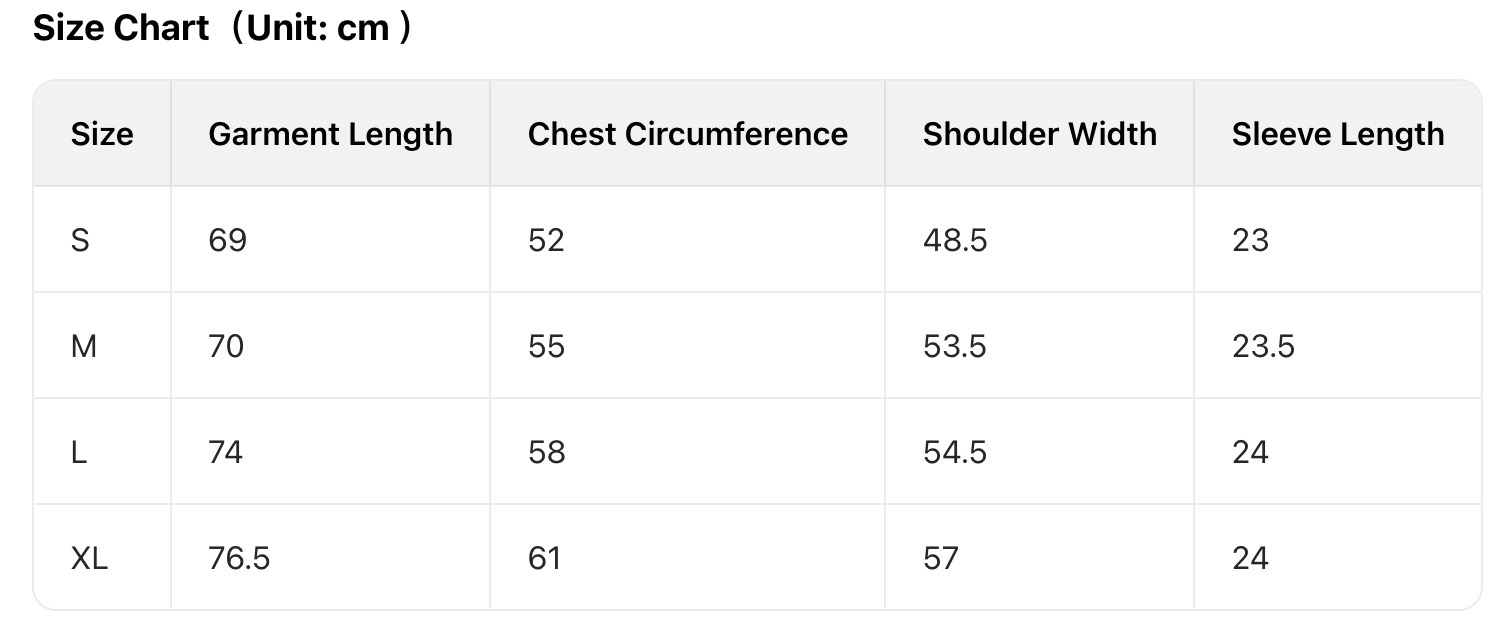
Task: Select the XL size row label
Action: [89, 558]
